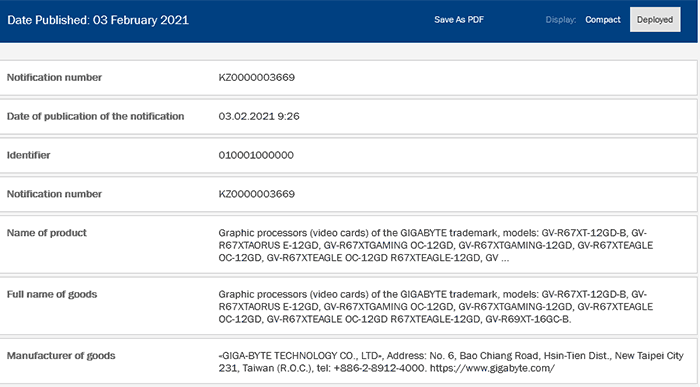The image size is (700, 387).
Task: Select the Date Published header text
Action: [98, 20]
